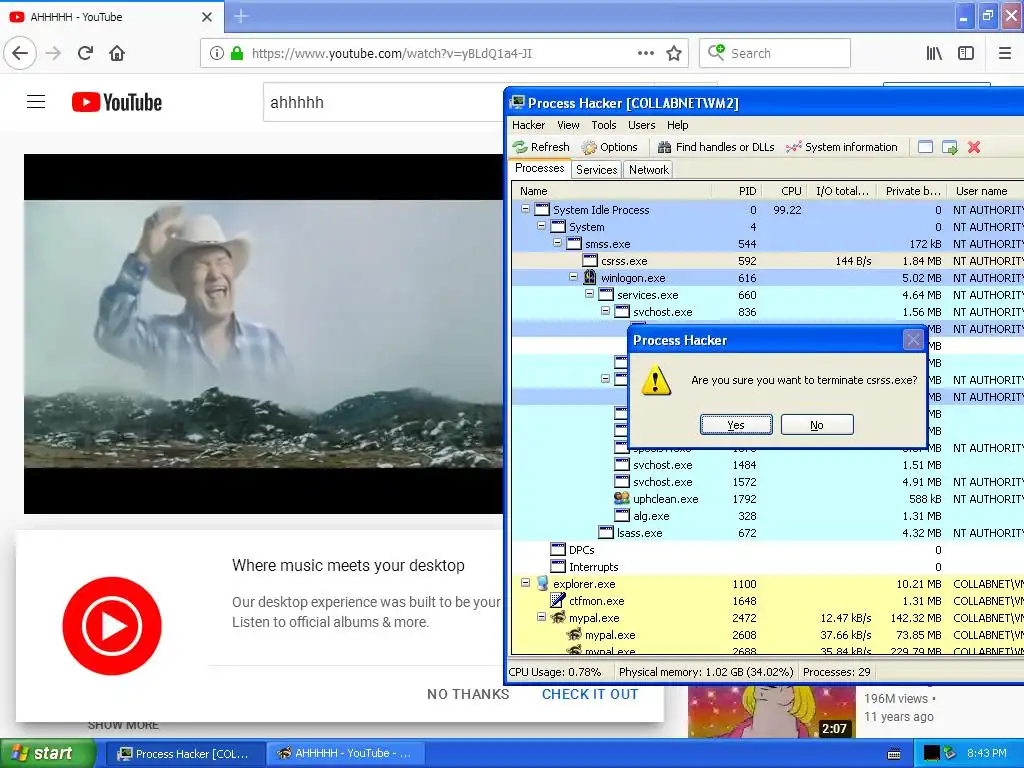Close the Process Hacker confirmation dialog
1024x768 pixels.
[913, 340]
